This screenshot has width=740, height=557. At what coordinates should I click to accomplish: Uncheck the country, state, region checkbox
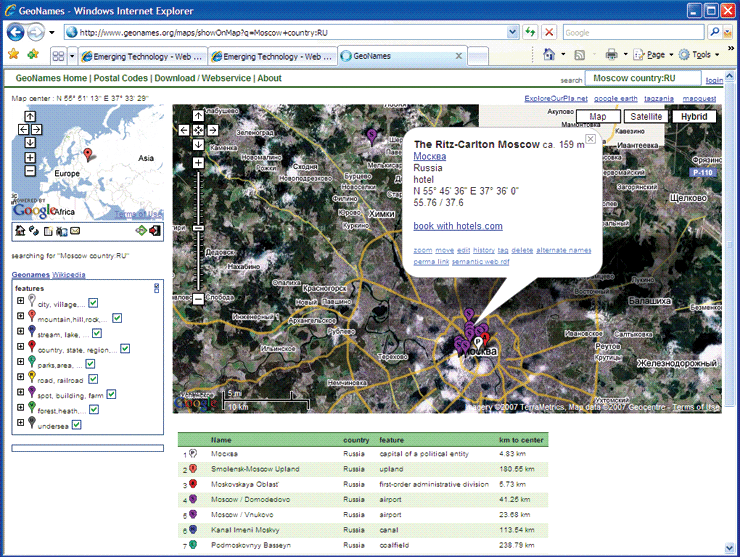pos(125,349)
